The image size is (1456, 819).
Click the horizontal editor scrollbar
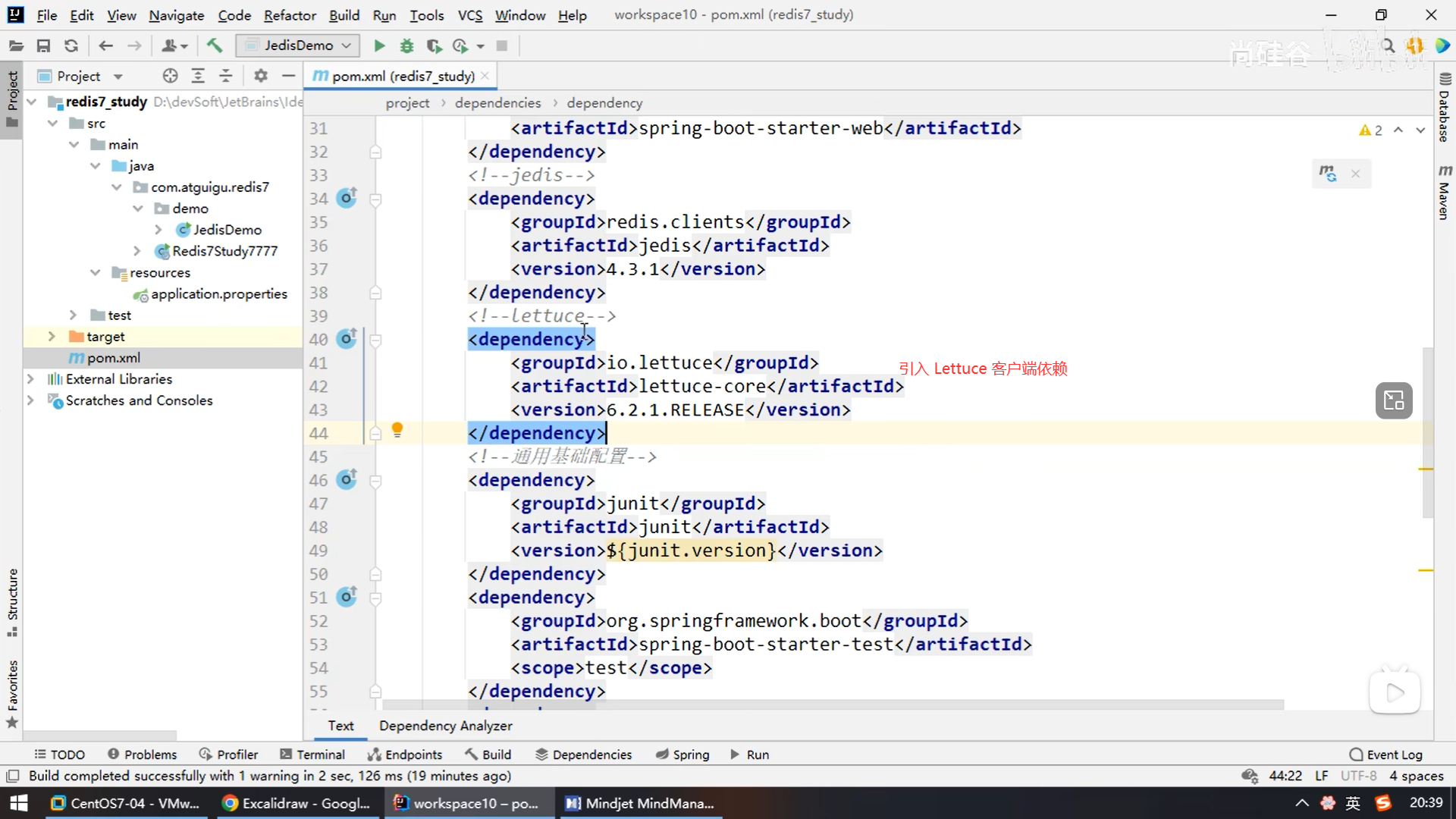tap(834, 705)
